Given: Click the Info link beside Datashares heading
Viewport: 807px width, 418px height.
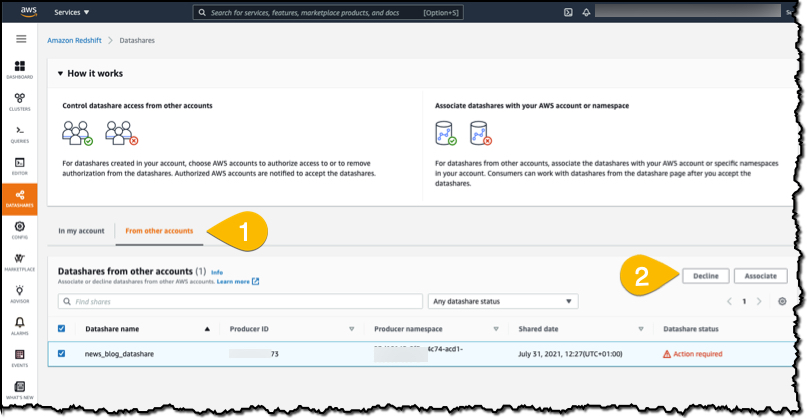Looking at the screenshot, I should (217, 272).
